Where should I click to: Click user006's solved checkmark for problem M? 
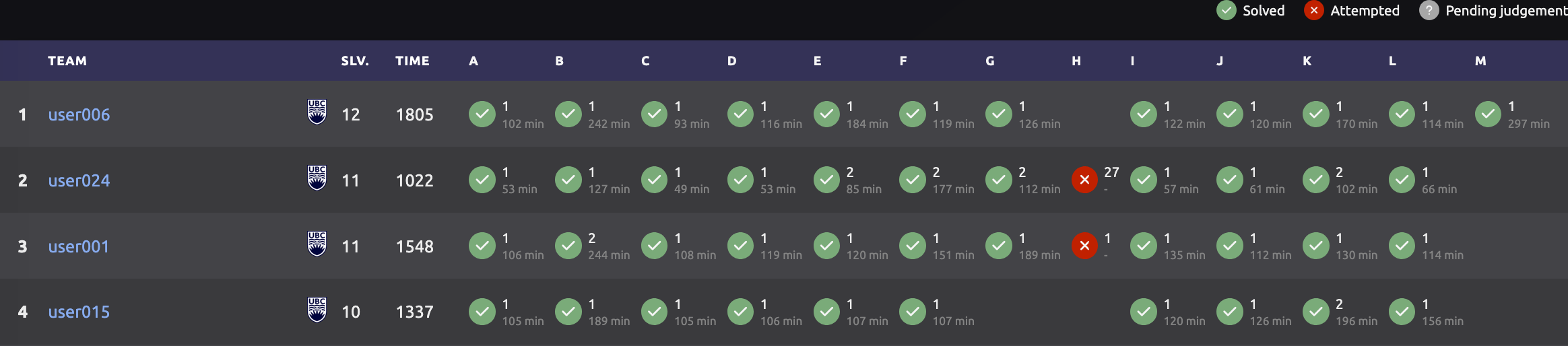click(1488, 114)
